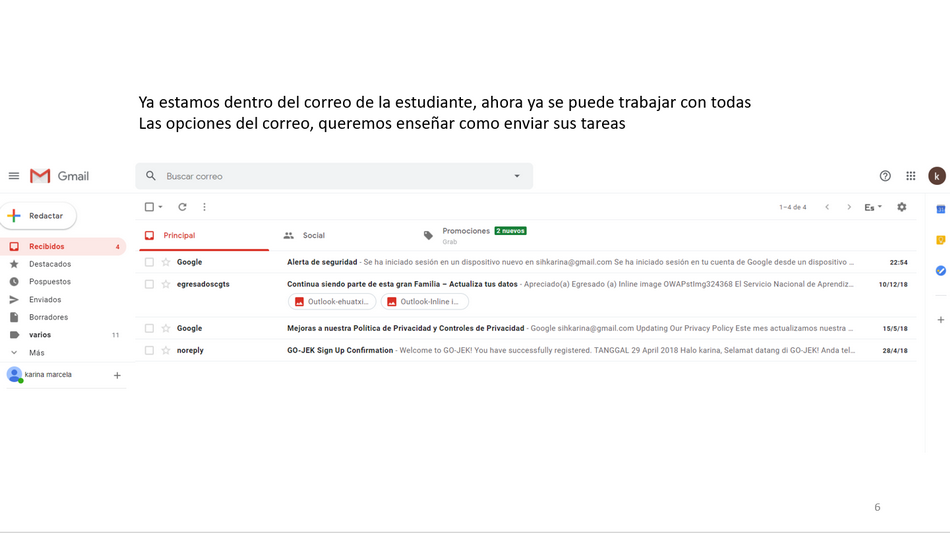Image resolution: width=950 pixels, height=533 pixels.
Task: Switch to the Social tab
Action: click(313, 236)
